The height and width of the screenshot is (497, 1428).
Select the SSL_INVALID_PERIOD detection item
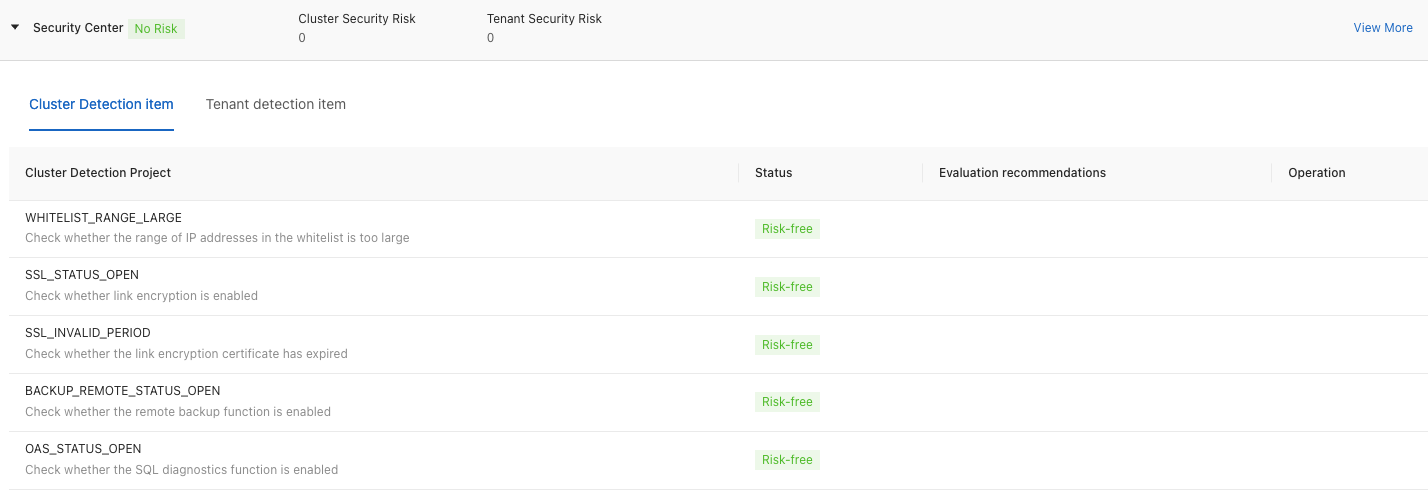point(88,333)
